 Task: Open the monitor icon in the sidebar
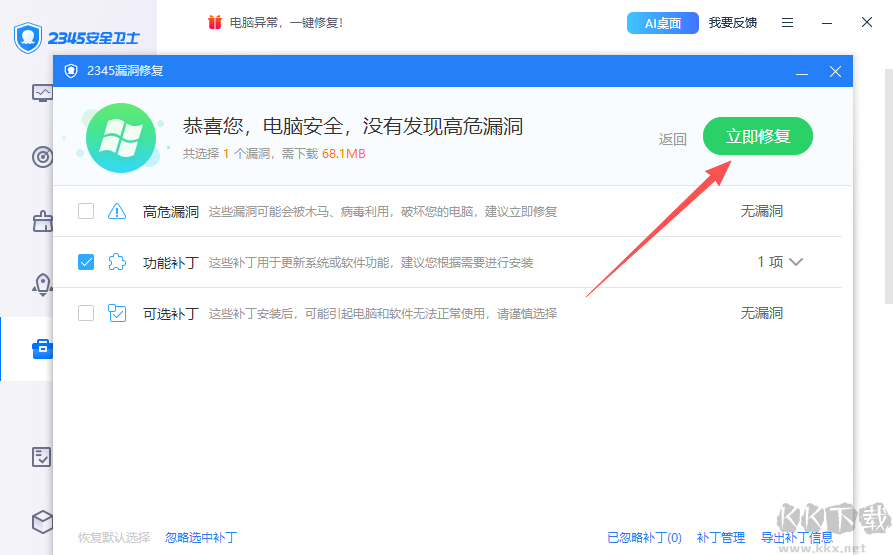click(x=42, y=93)
